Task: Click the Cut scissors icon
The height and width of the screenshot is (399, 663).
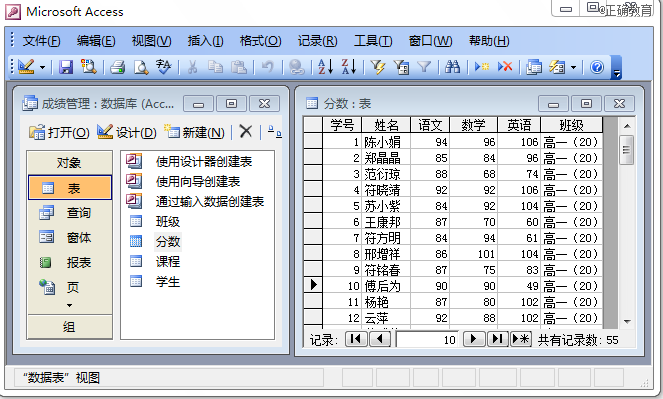Action: coord(192,67)
